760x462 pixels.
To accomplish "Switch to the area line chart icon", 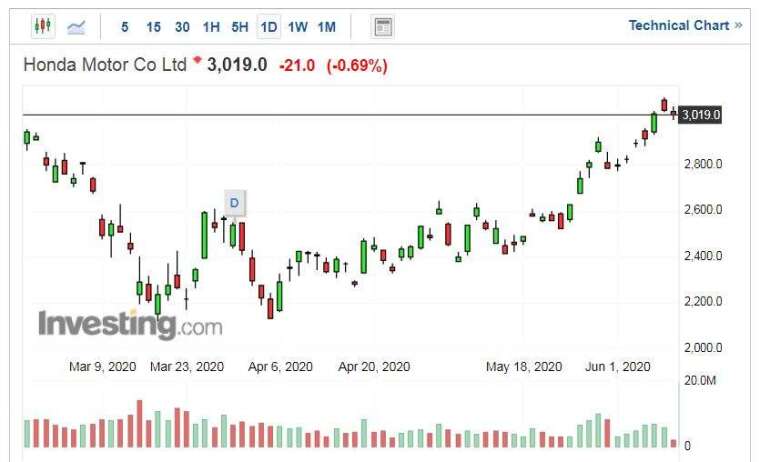I will point(76,27).
